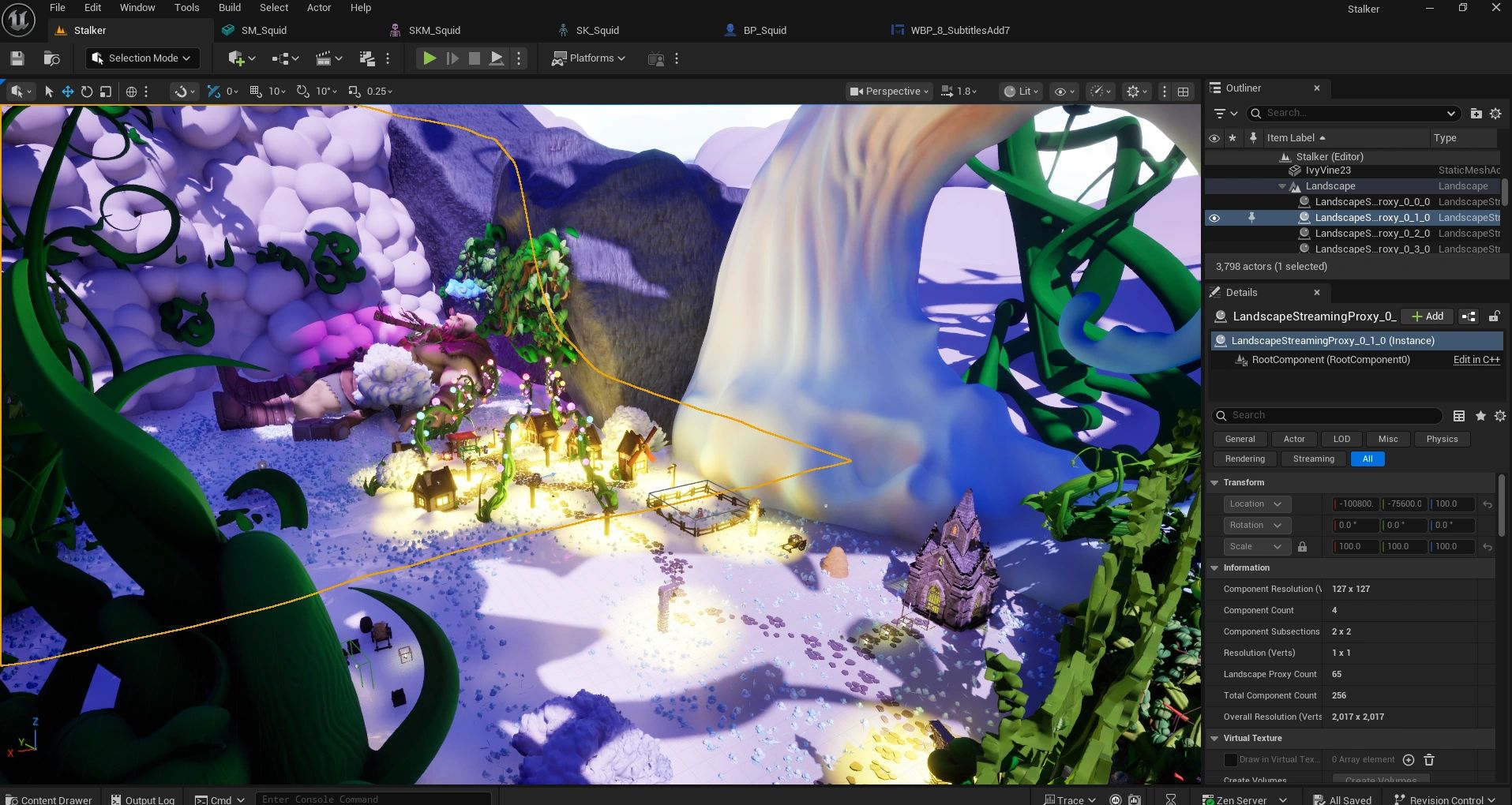Open the Selection Mode dropdown
This screenshot has height=805, width=1512.
142,58
